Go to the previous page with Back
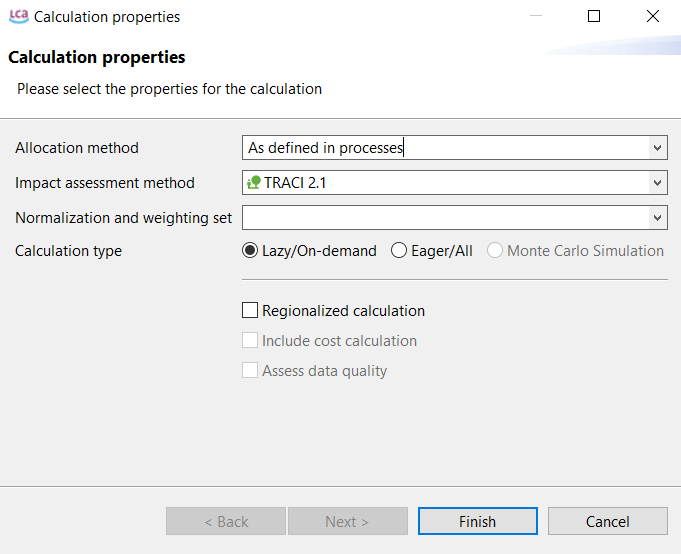Viewport: 681px width, 554px height. [x=226, y=521]
